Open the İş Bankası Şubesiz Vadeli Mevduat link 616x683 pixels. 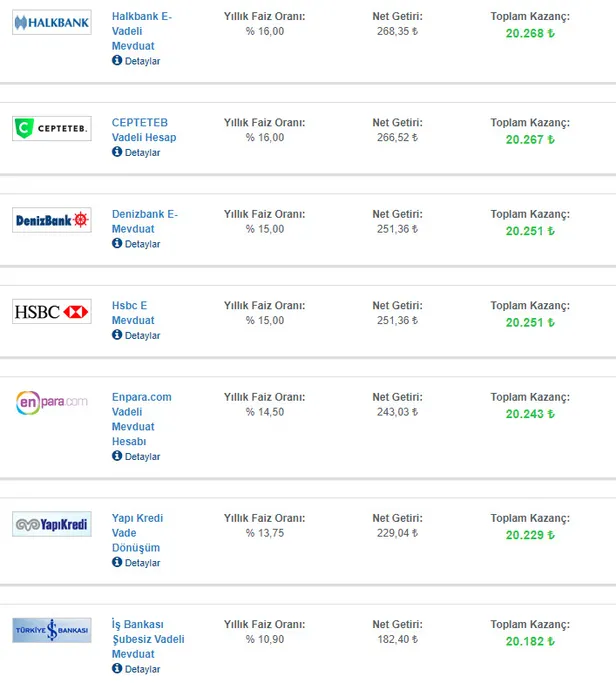click(x=148, y=639)
